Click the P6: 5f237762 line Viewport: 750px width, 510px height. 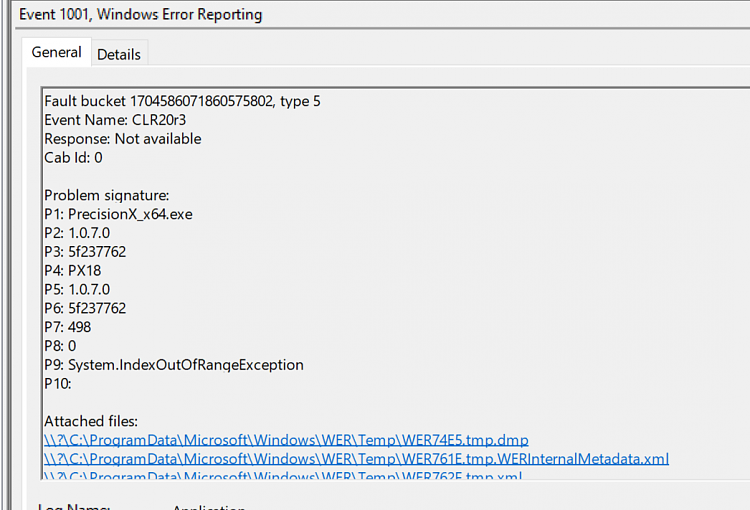click(x=85, y=308)
